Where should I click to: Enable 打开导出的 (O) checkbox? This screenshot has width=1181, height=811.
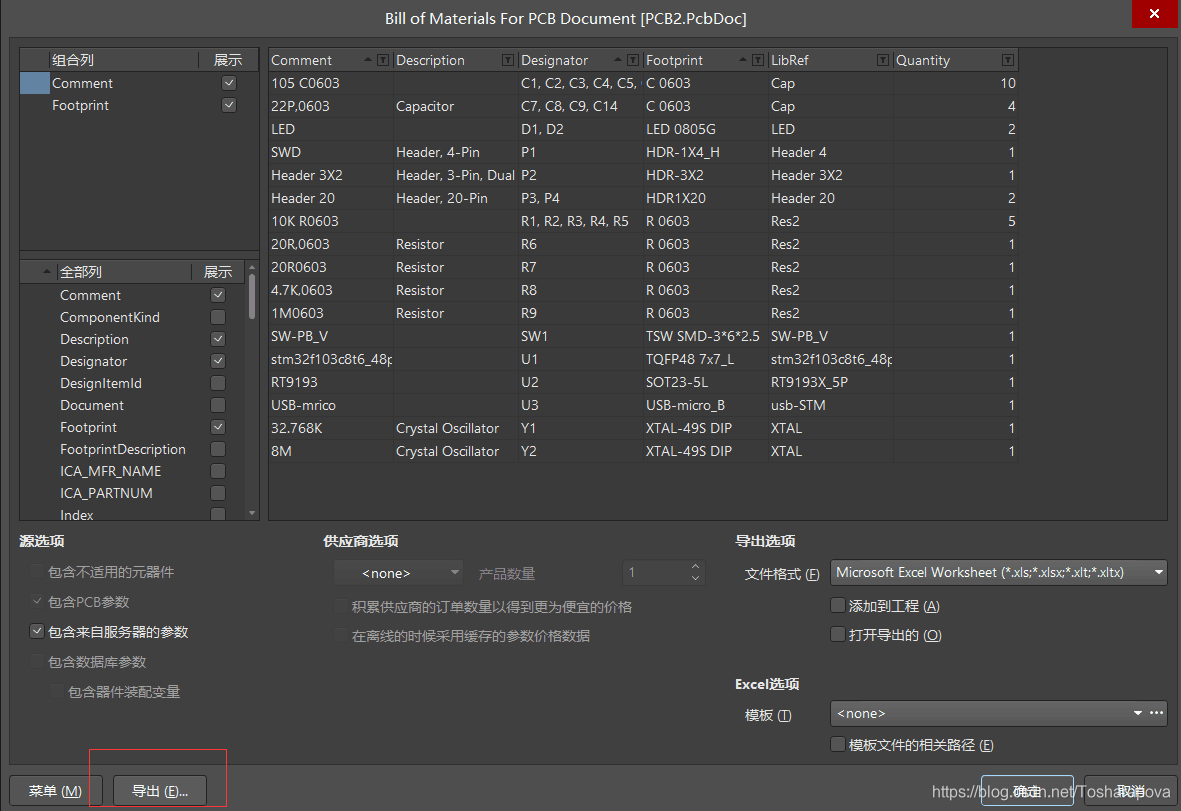point(838,635)
